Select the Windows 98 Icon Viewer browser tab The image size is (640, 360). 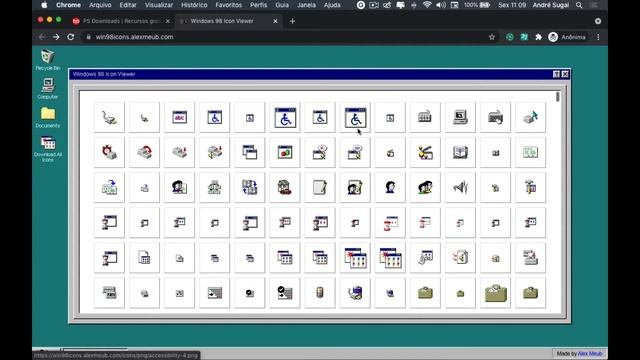[229, 21]
